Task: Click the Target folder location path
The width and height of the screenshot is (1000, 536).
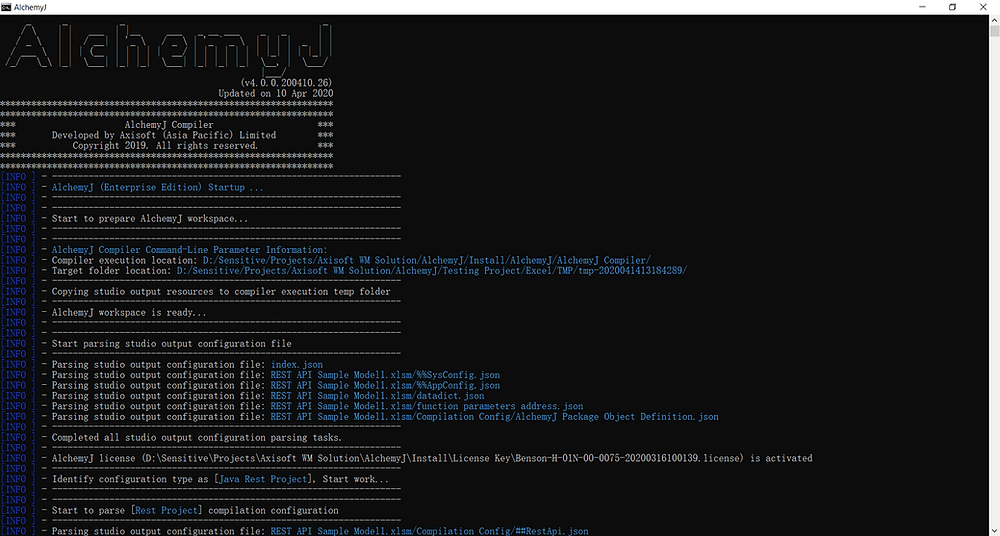Action: click(x=432, y=271)
